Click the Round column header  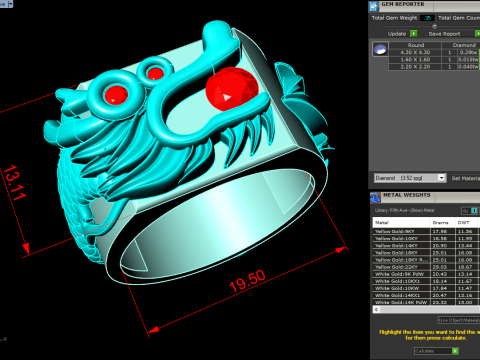pos(416,45)
